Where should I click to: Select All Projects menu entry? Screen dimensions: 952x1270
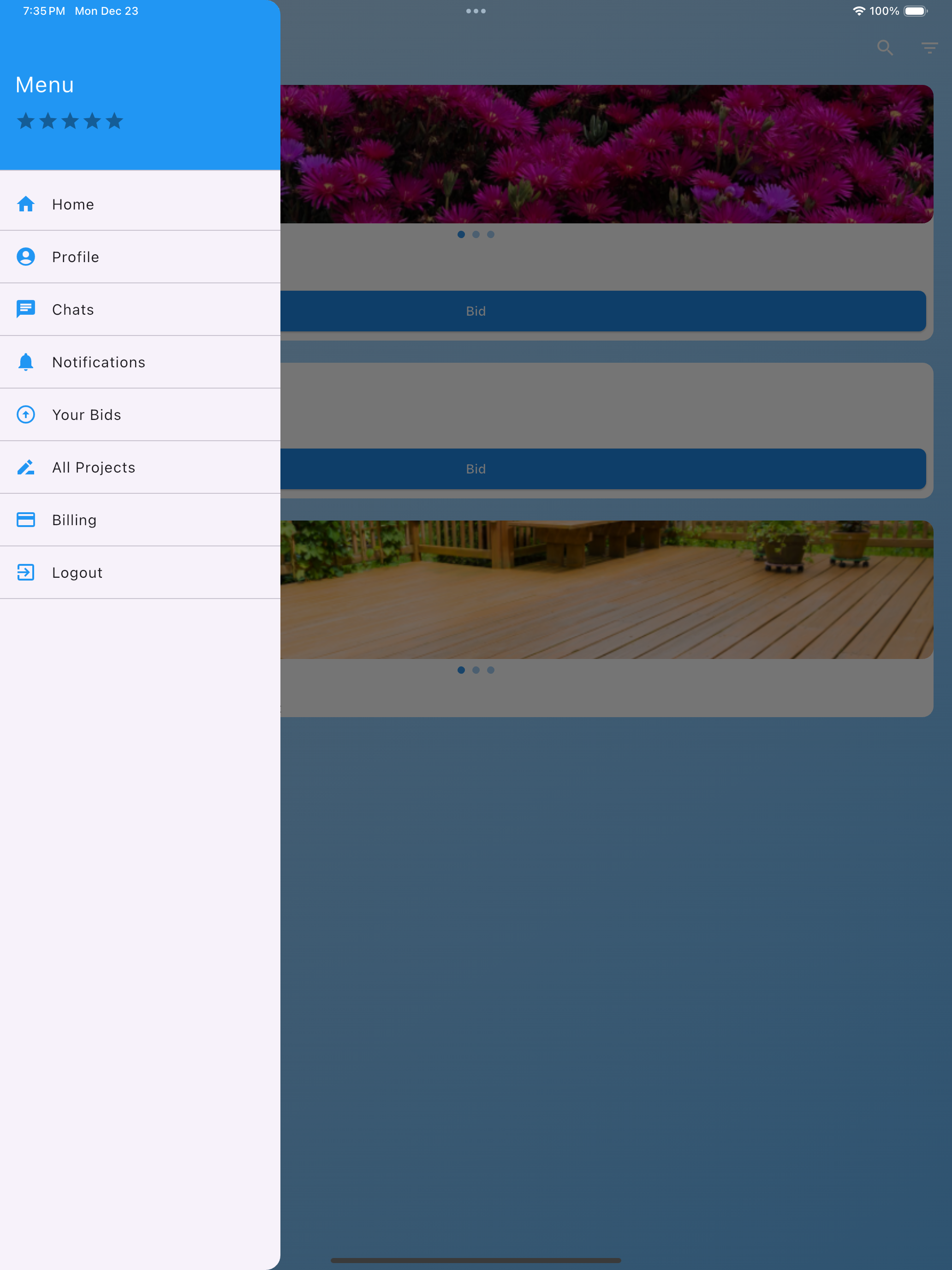[x=140, y=467]
